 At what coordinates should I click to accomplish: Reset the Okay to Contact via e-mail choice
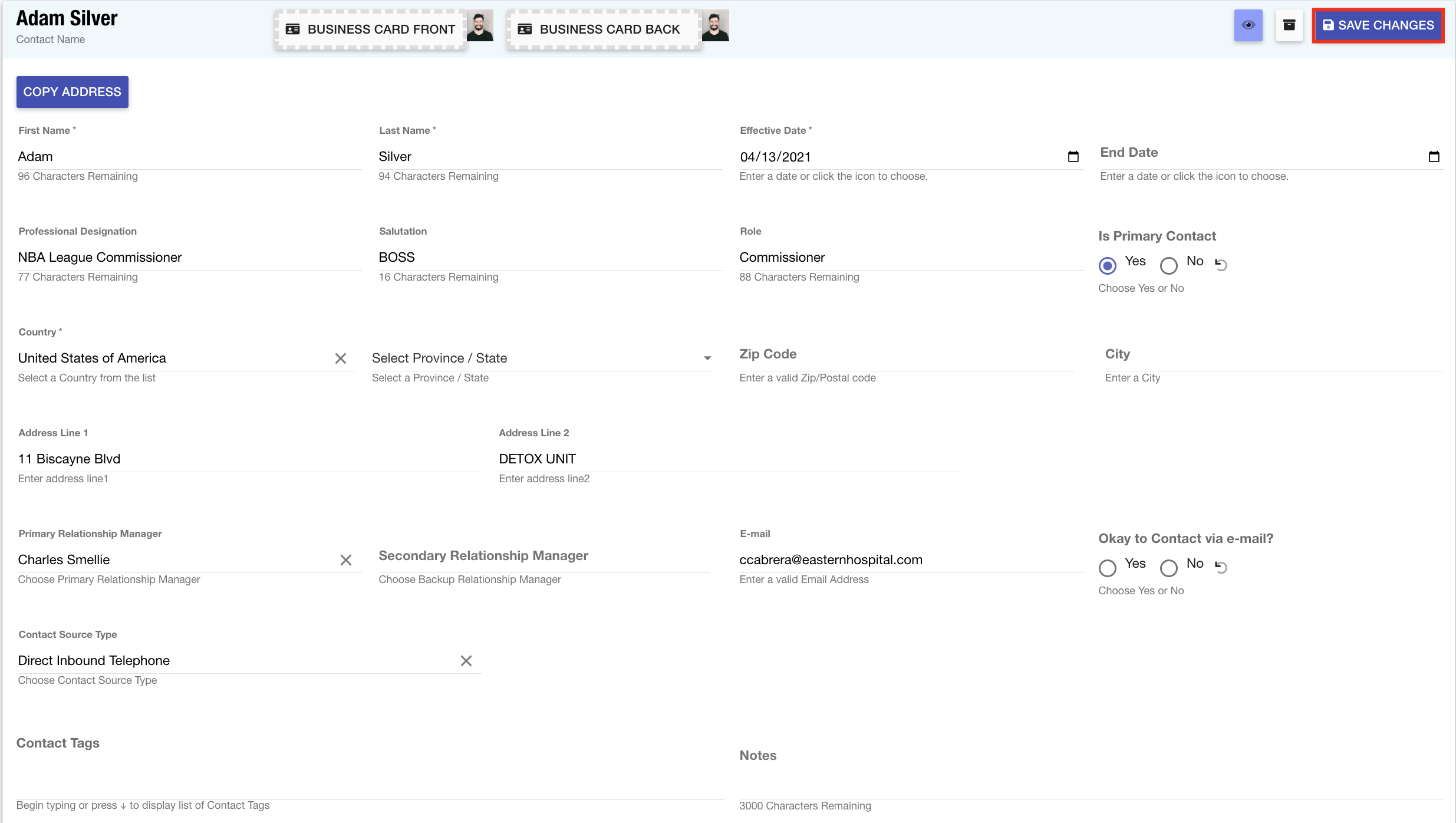(x=1221, y=567)
